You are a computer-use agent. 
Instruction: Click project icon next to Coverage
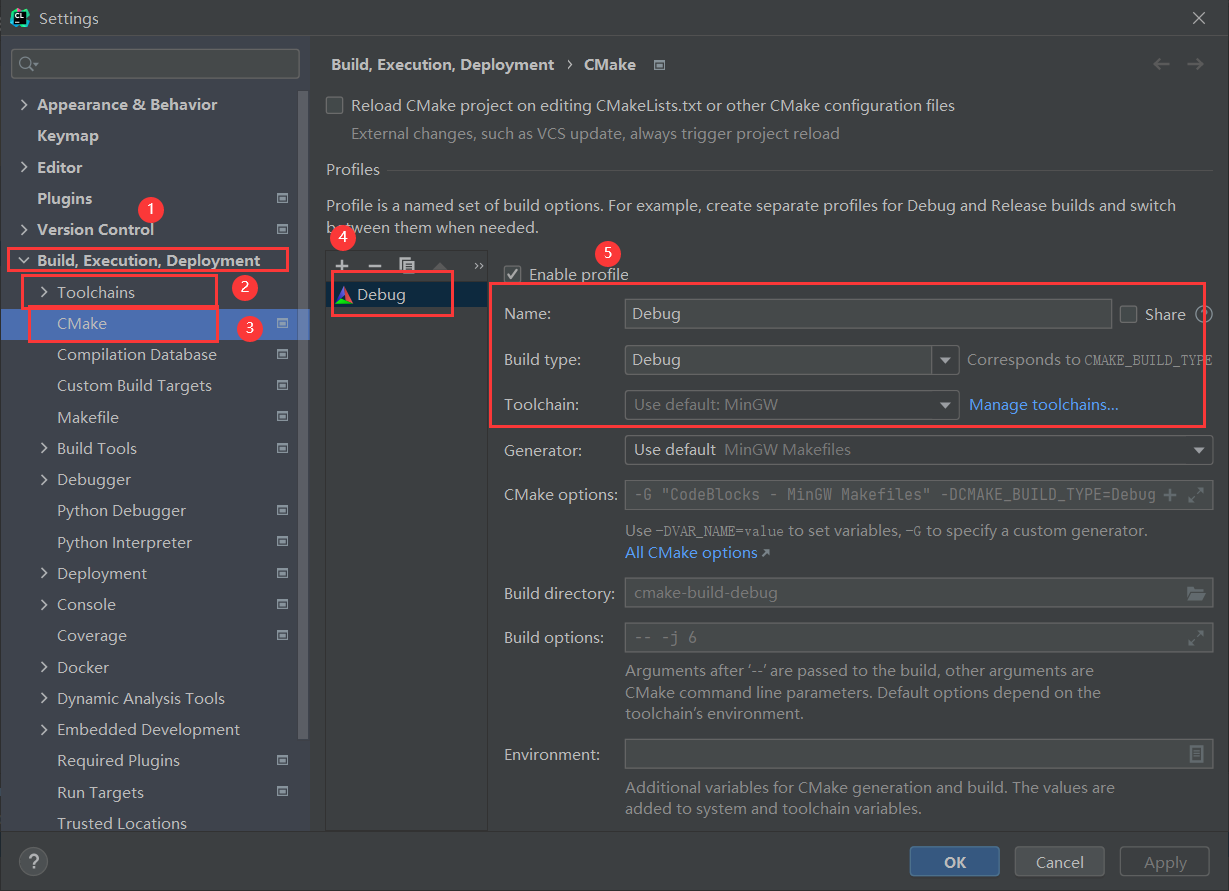coord(282,635)
